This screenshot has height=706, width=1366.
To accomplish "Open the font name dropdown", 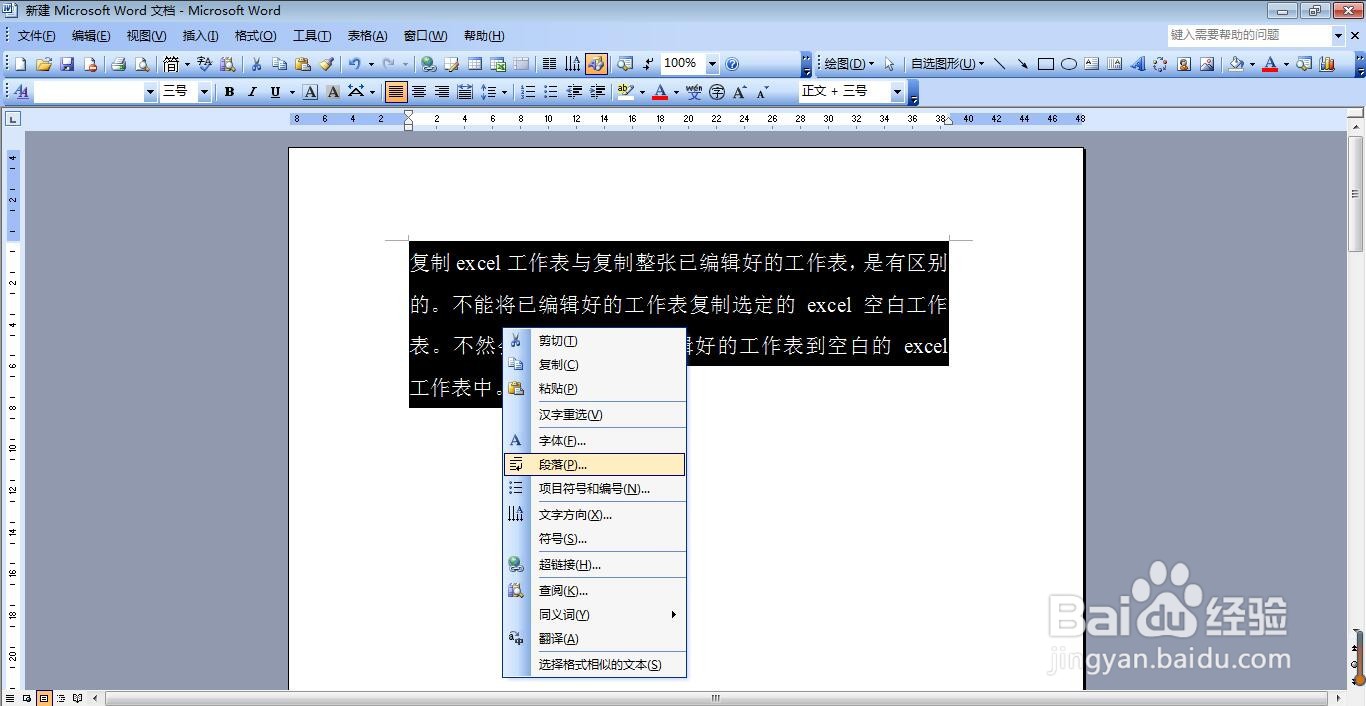I will (151, 92).
